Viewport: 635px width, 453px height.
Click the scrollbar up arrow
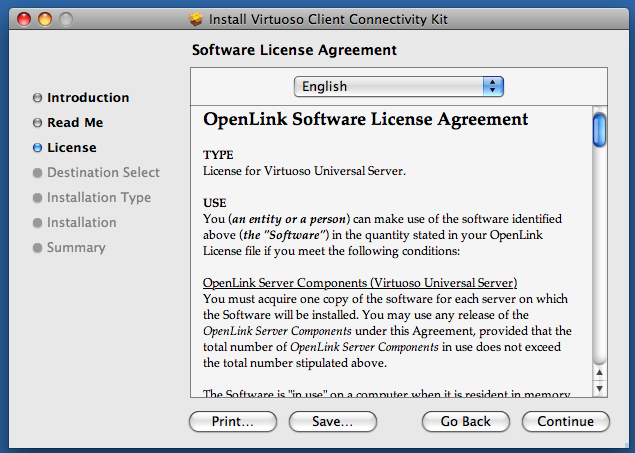pyautogui.click(x=600, y=373)
